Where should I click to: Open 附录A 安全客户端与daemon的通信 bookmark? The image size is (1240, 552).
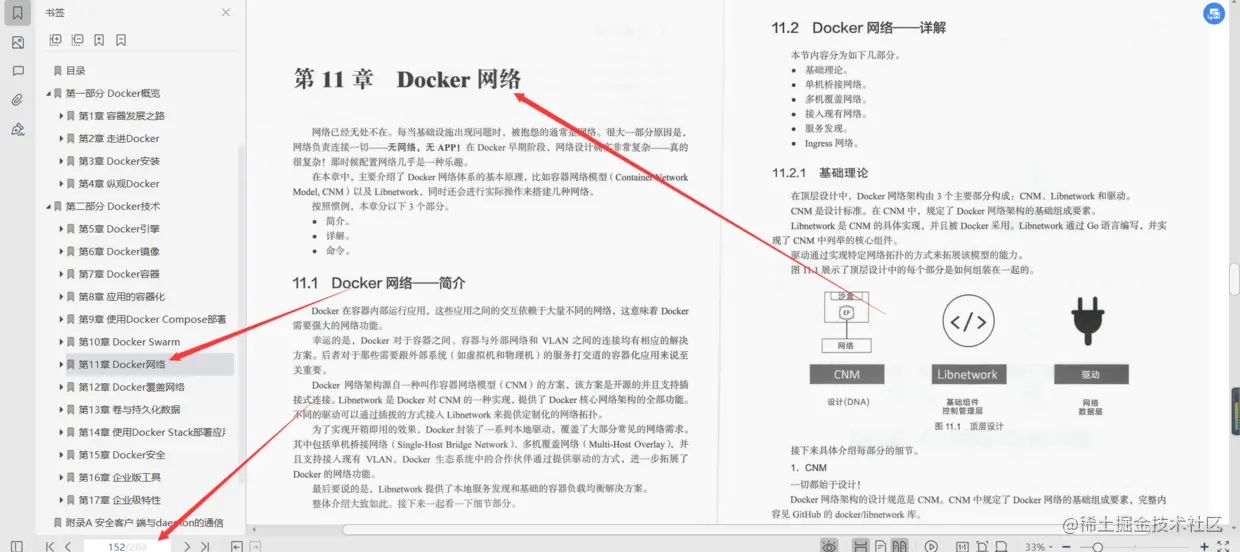click(145, 523)
